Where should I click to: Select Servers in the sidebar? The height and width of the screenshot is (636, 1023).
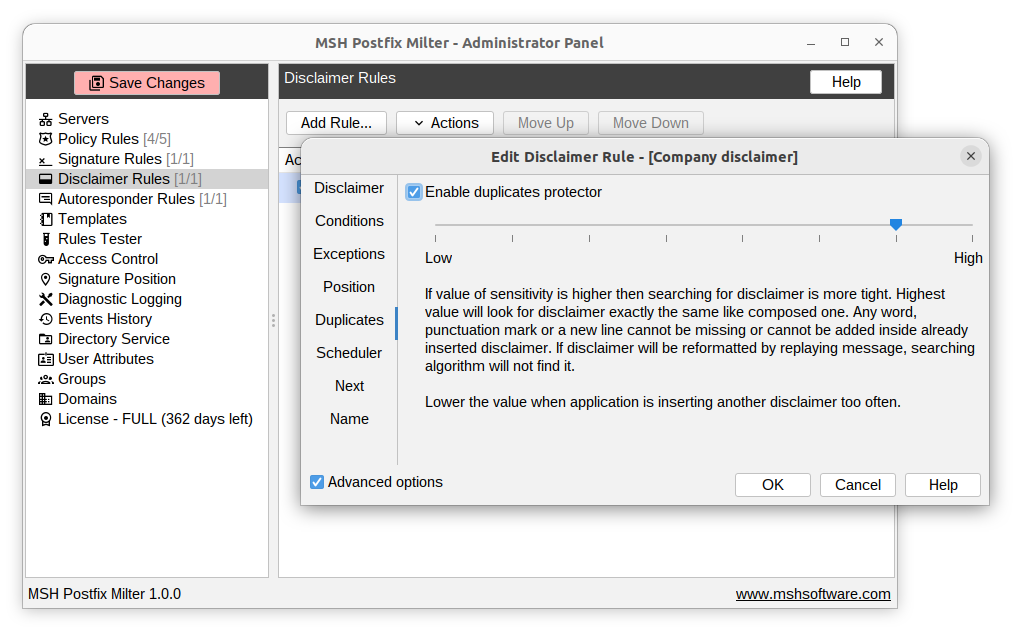click(147, 119)
